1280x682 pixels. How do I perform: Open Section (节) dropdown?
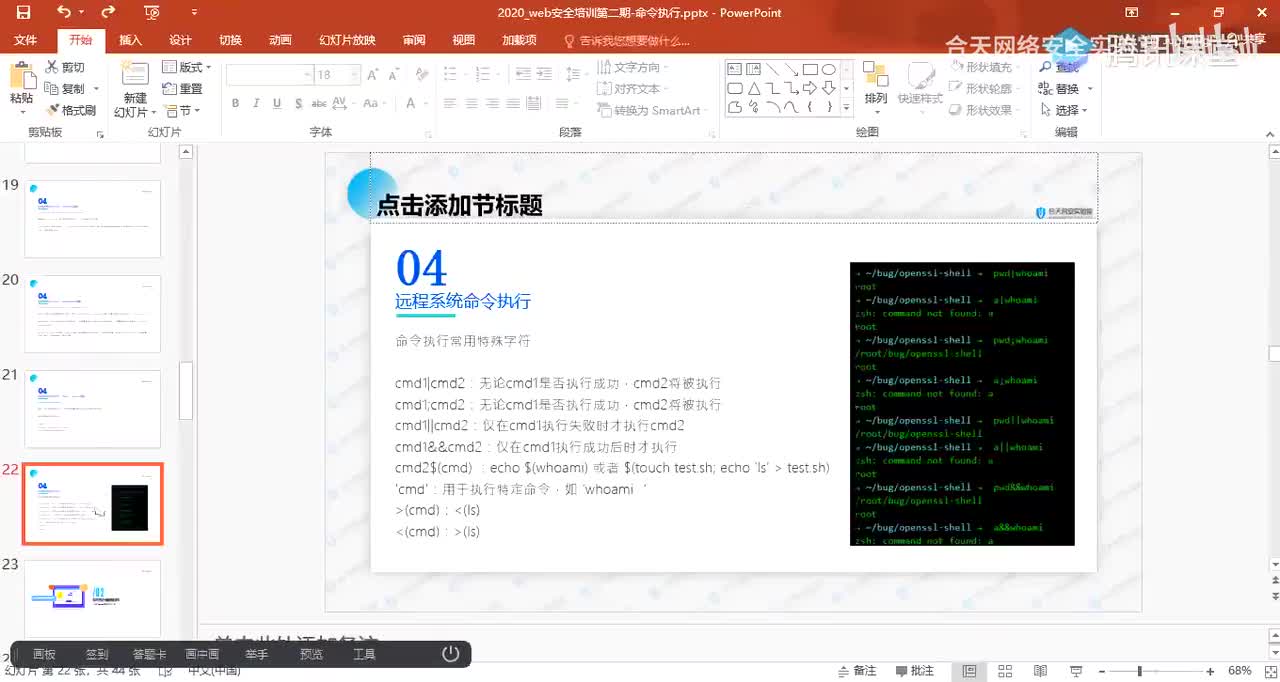point(184,111)
